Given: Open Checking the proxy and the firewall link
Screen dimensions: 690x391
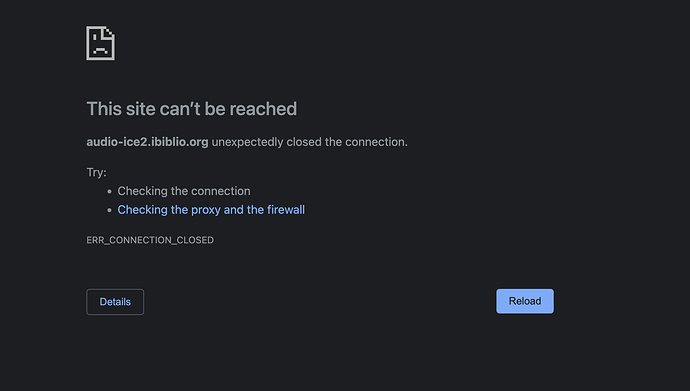Looking at the screenshot, I should point(211,210).
